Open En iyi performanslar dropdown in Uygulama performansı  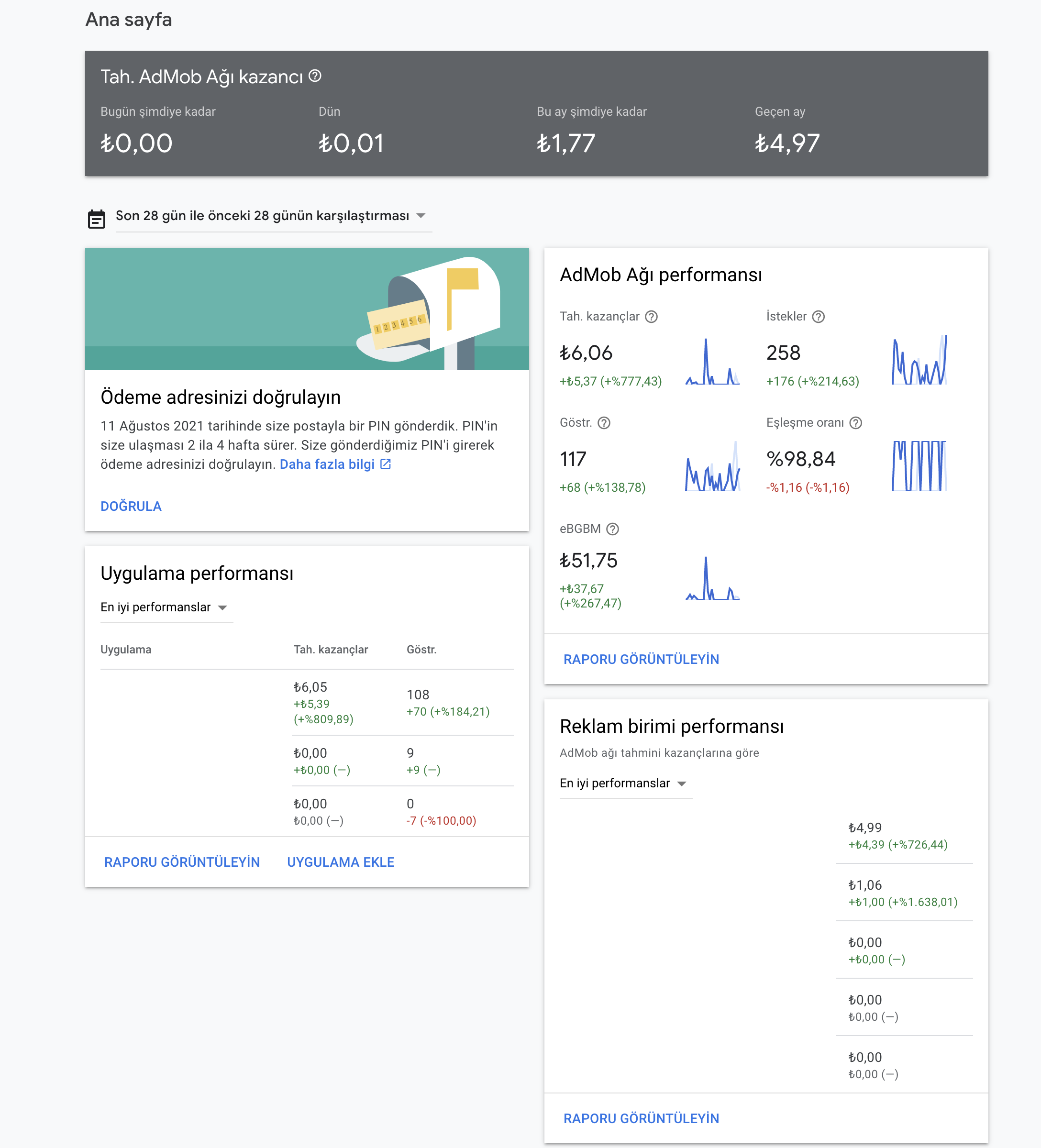point(166,607)
